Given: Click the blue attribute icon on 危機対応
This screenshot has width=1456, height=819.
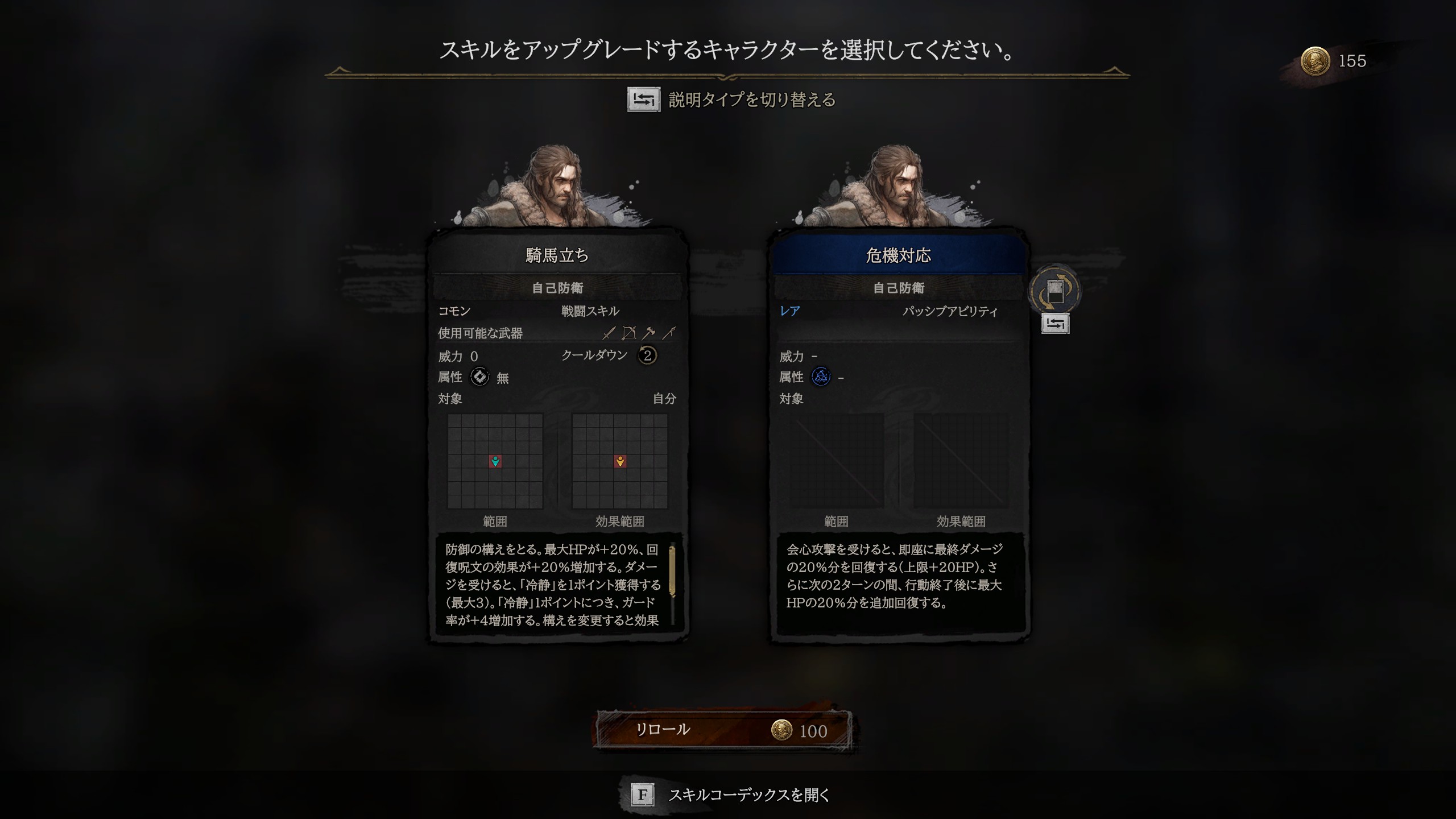Looking at the screenshot, I should pyautogui.click(x=821, y=377).
